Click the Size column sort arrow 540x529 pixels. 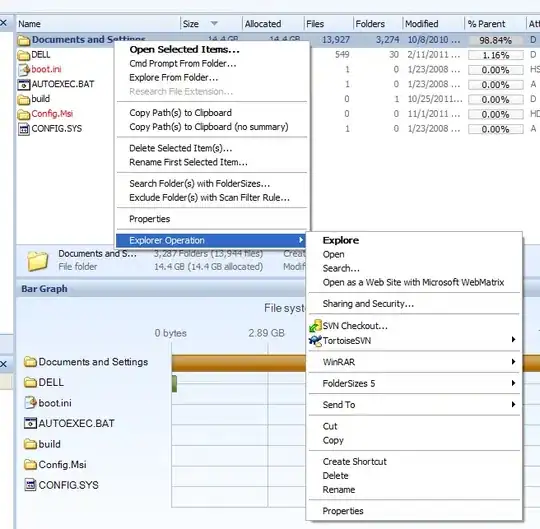(x=214, y=23)
